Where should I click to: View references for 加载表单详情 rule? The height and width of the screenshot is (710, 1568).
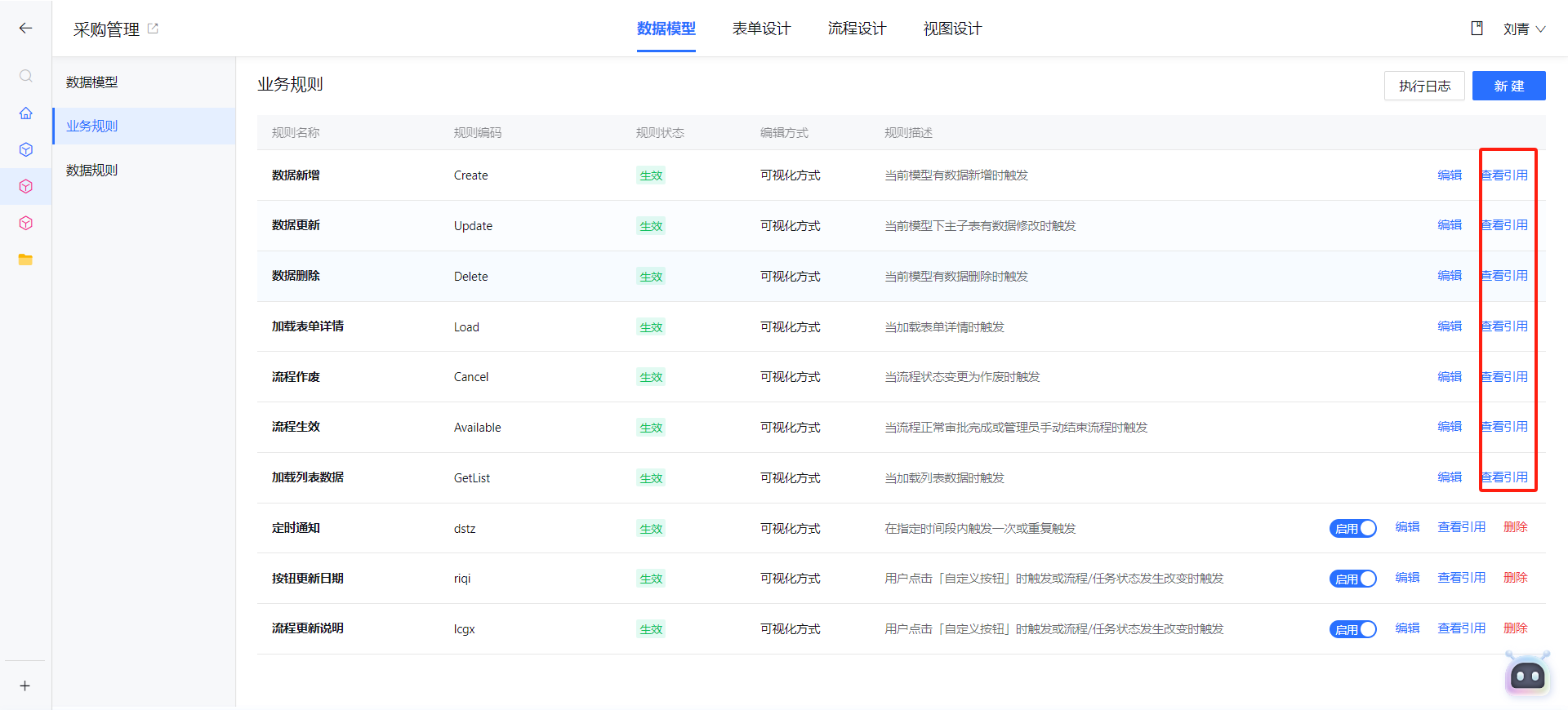pos(1504,326)
